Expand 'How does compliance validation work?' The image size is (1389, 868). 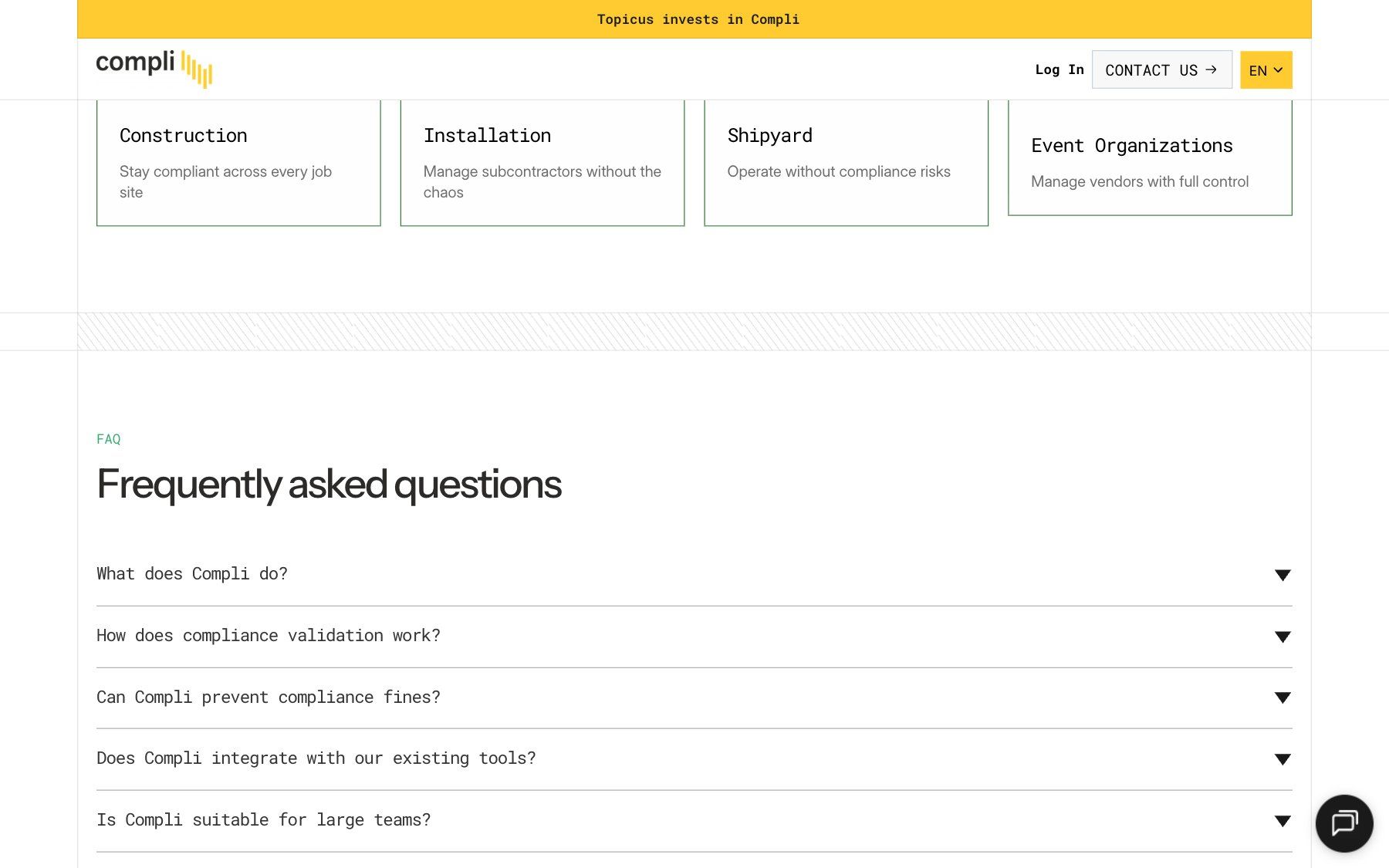(x=694, y=637)
